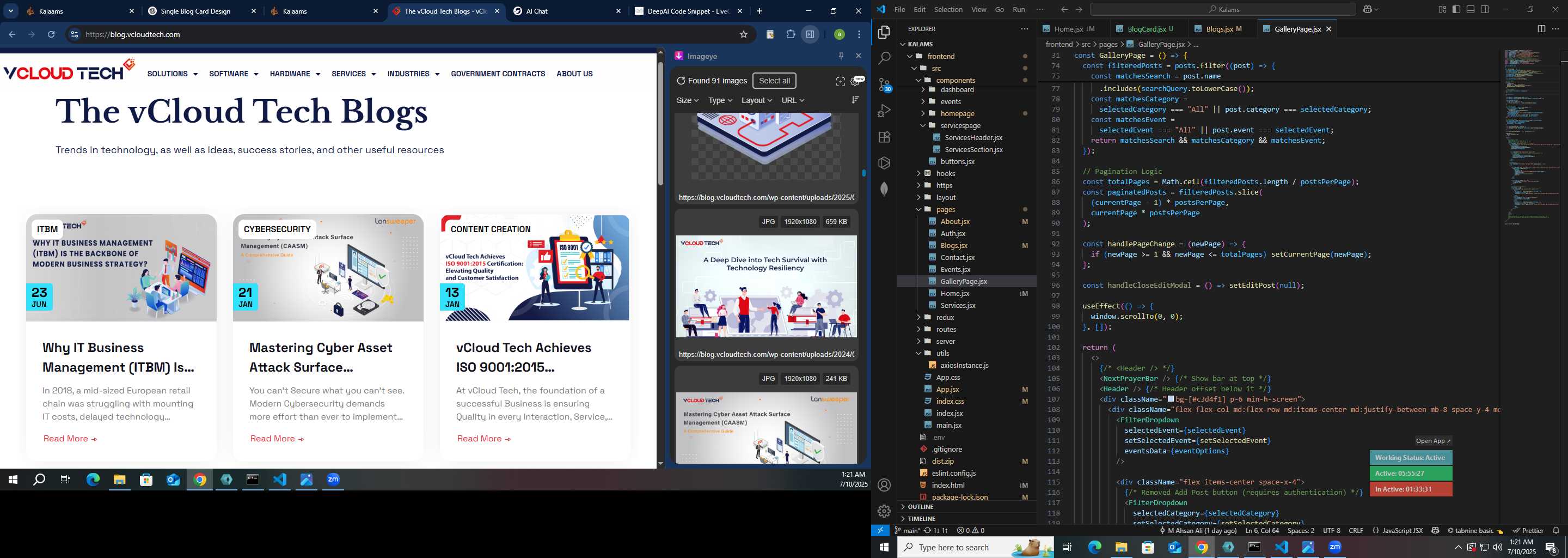Toggle the VS Code bottom panel
The image size is (1568, 558).
(x=1471, y=9)
